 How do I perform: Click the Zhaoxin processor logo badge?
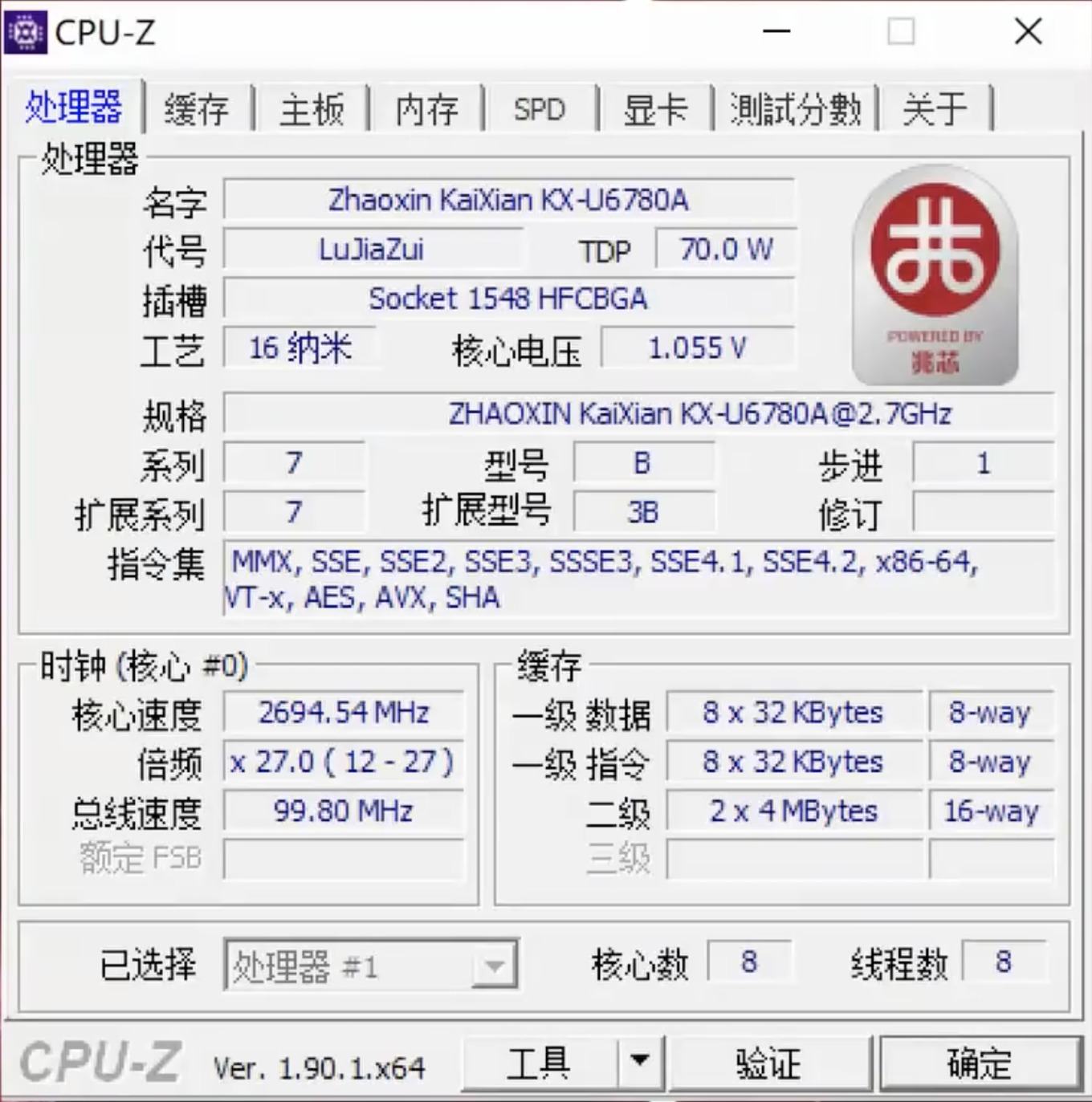tap(935, 275)
